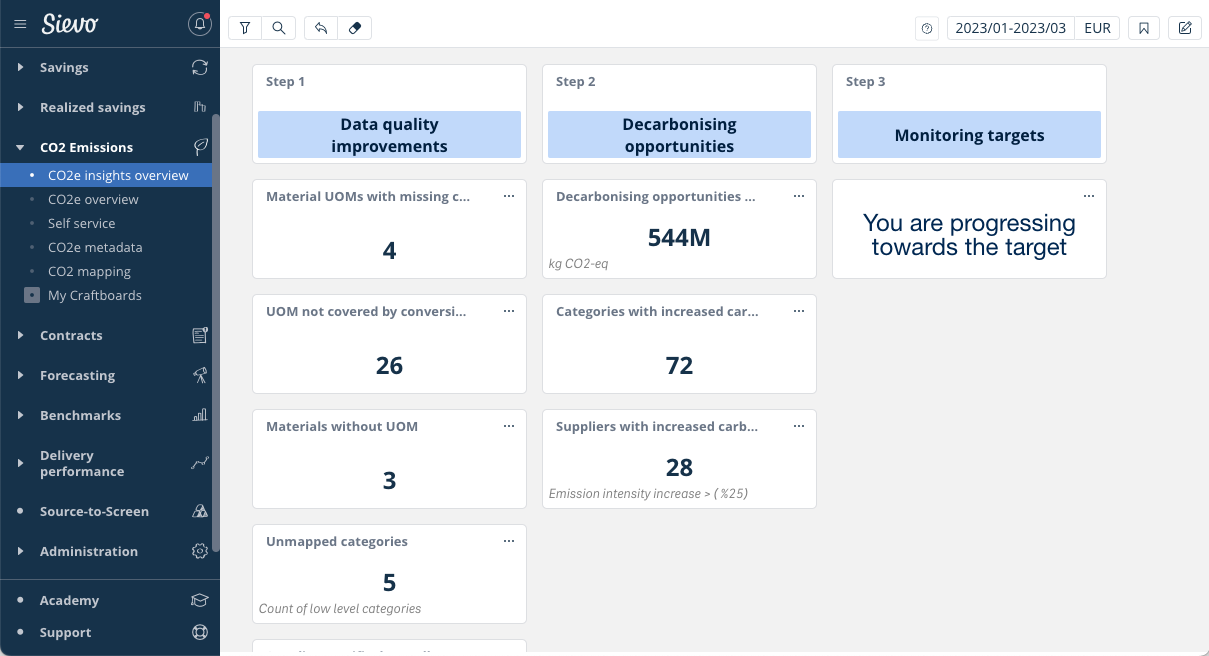Click the edit dashboard pencil icon
This screenshot has height=656, width=1209.
tap(1185, 28)
